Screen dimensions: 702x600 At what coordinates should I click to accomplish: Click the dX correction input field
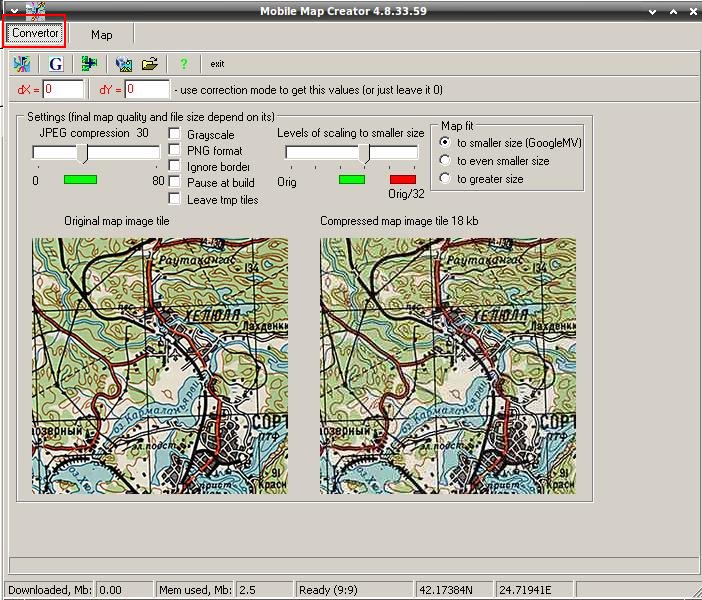pos(63,90)
